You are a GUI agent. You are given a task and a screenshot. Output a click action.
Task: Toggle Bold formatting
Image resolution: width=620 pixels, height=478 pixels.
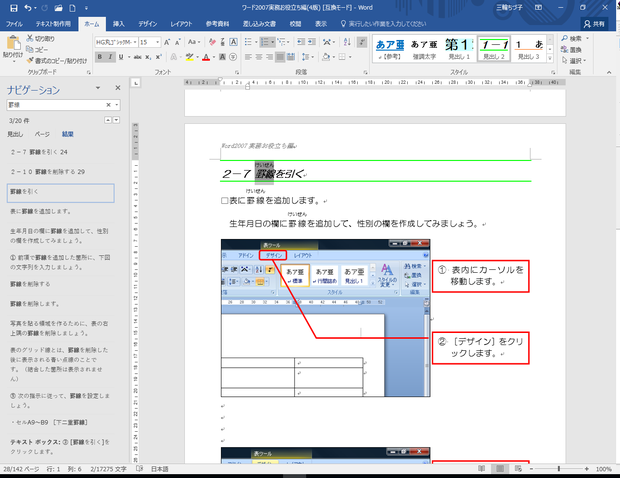(100, 57)
